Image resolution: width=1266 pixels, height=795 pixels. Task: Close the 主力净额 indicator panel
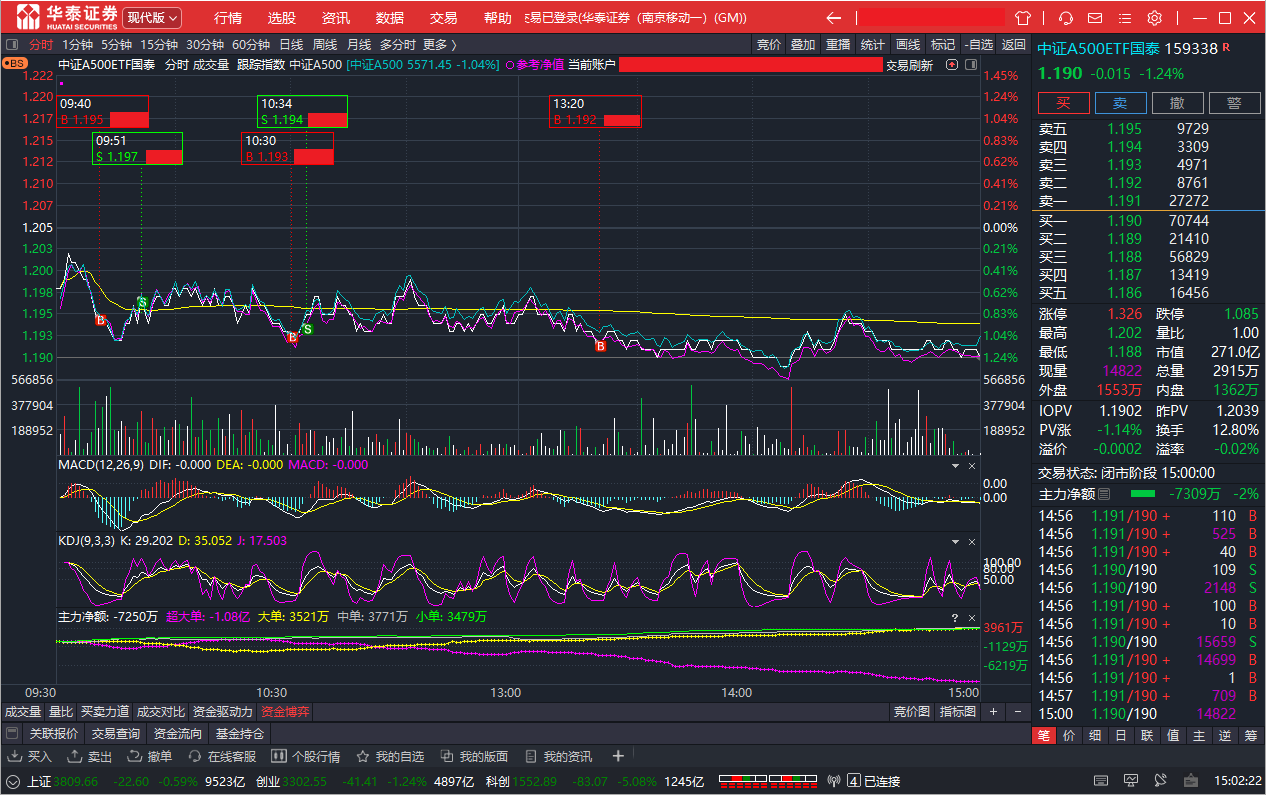(x=971, y=617)
